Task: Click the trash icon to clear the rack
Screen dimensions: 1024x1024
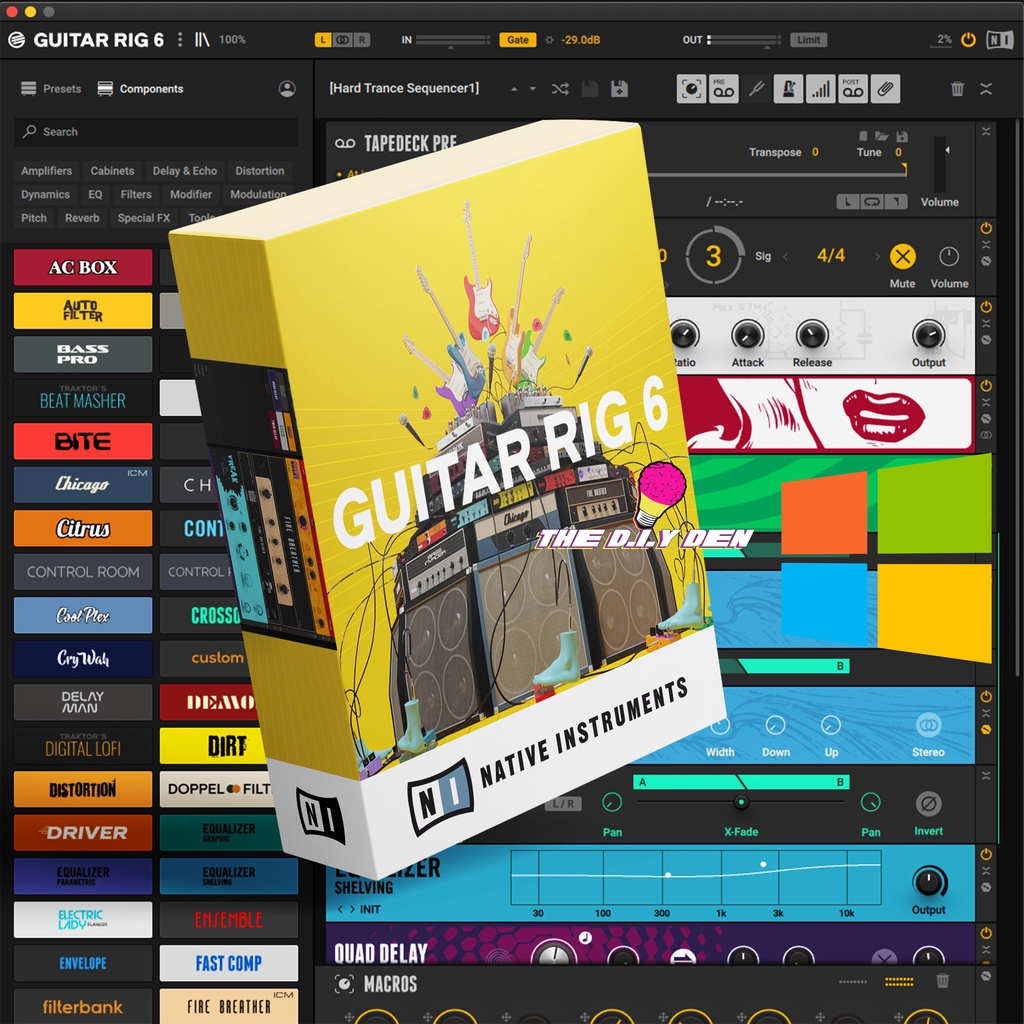Action: coord(957,88)
